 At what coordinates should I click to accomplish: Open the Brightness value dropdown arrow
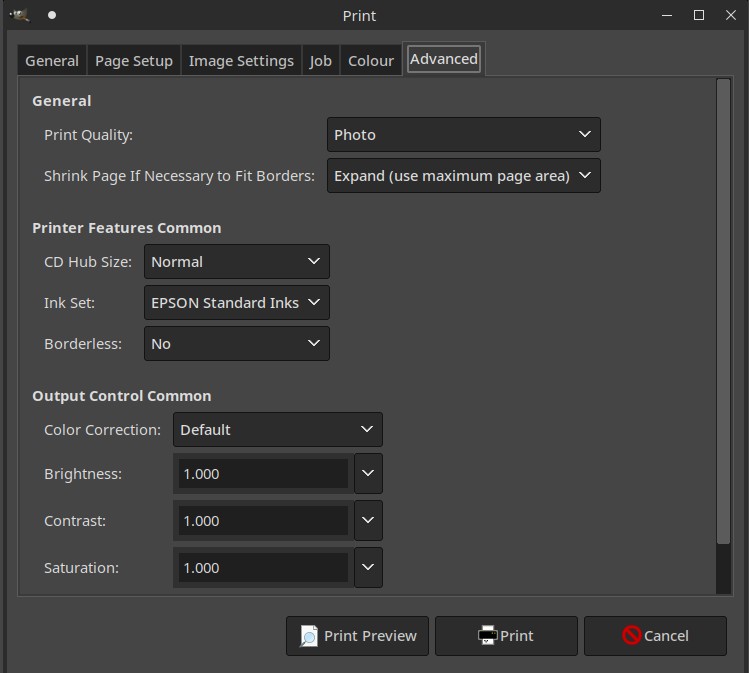click(x=368, y=474)
